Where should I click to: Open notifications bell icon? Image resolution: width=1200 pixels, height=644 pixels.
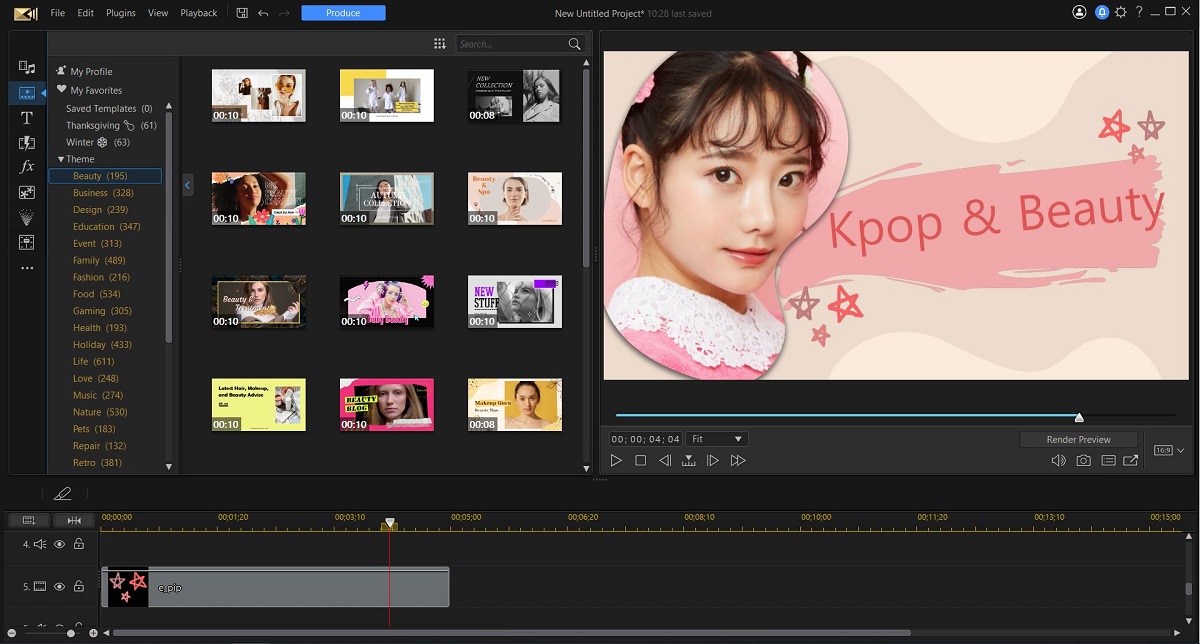pos(1101,13)
